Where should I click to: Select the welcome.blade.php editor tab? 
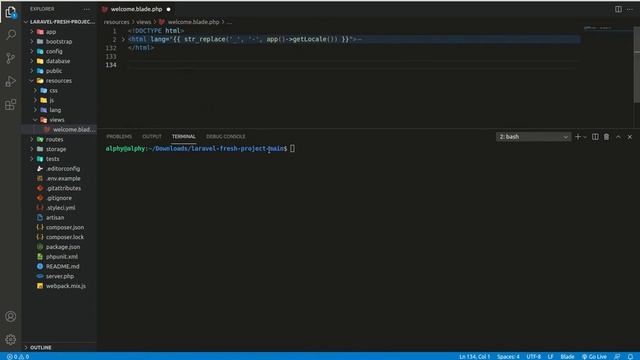136,9
